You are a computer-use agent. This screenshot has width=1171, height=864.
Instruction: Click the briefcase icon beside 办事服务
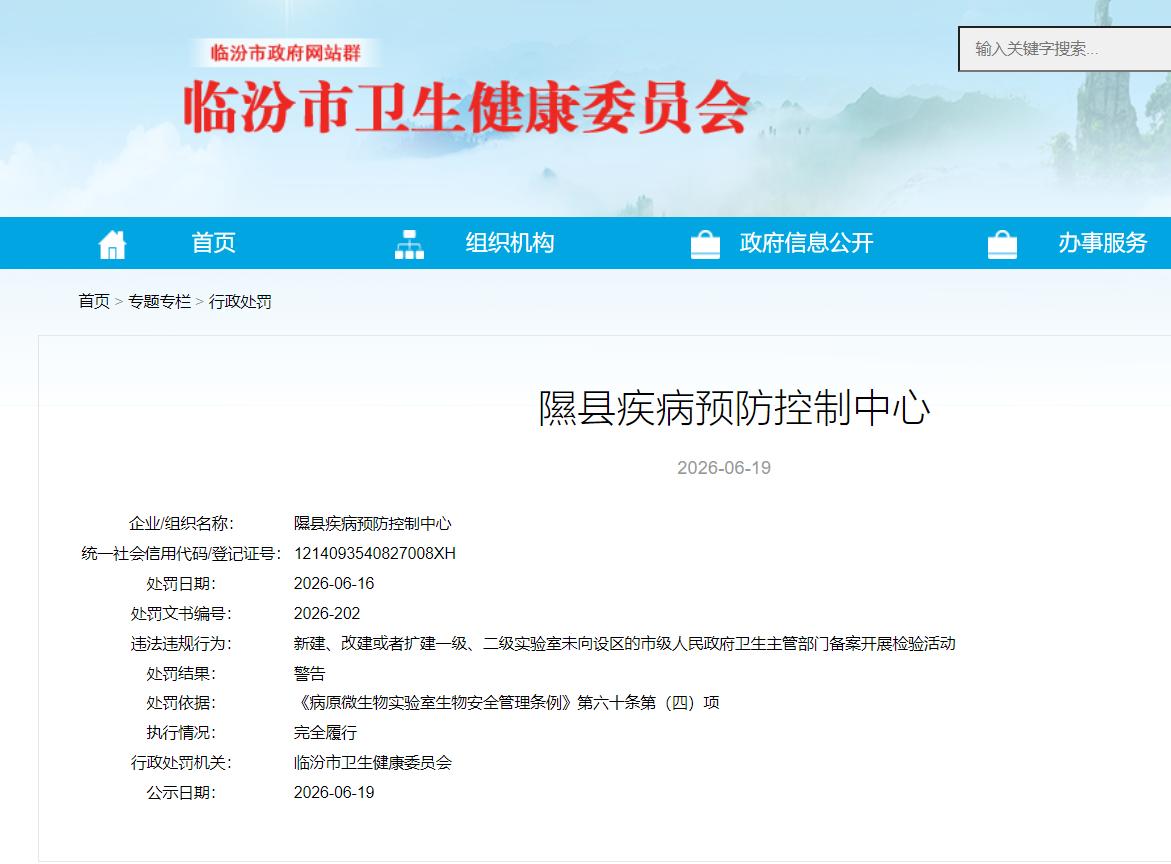[1001, 243]
